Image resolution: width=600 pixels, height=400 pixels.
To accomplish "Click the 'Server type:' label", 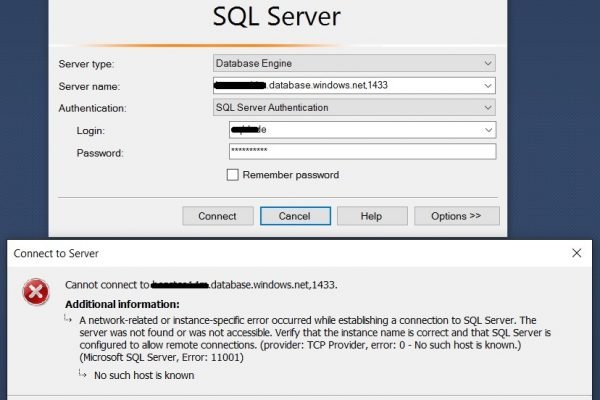I will [x=86, y=64].
